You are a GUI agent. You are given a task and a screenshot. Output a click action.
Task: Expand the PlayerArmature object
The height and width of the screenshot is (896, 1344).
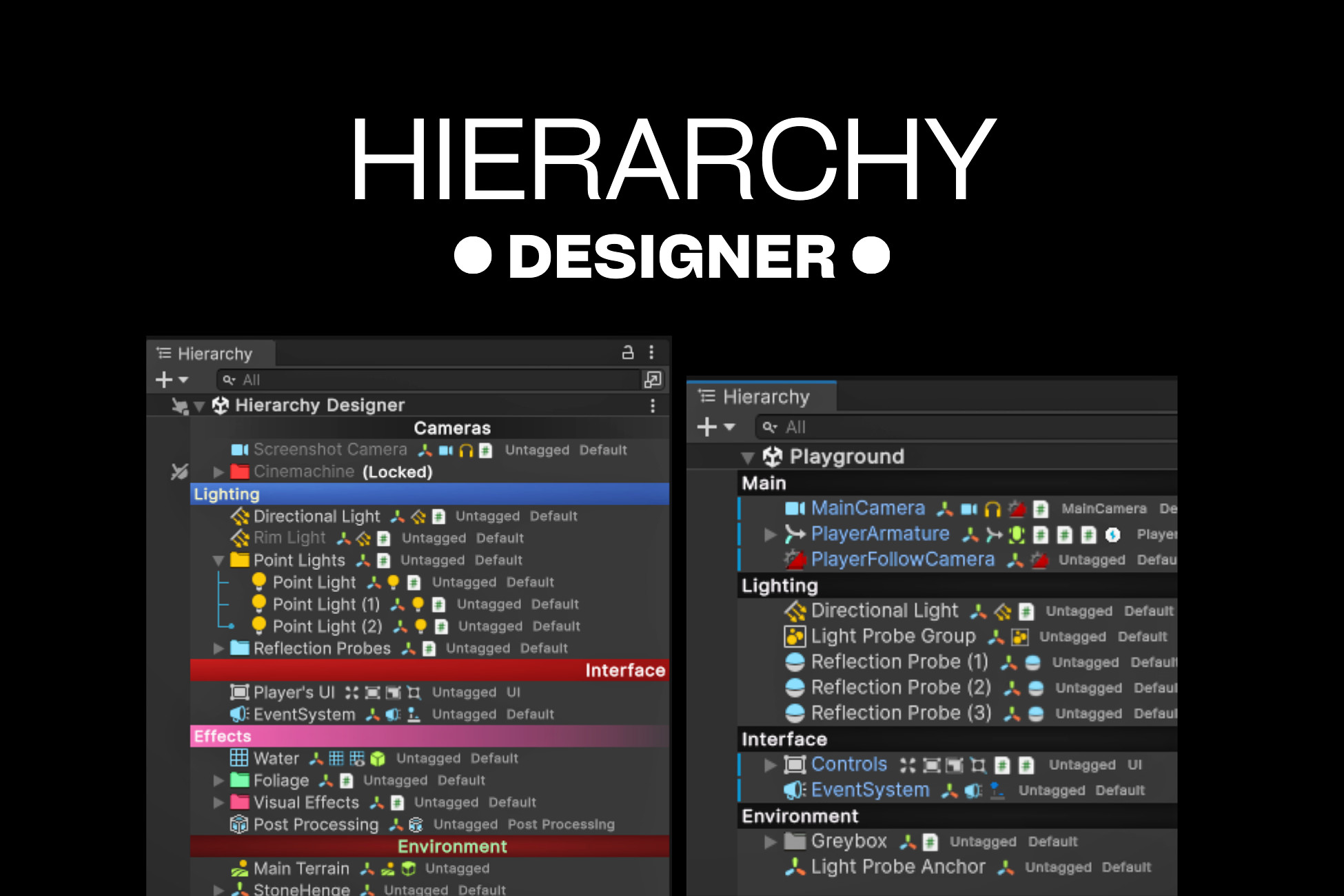coord(771,535)
